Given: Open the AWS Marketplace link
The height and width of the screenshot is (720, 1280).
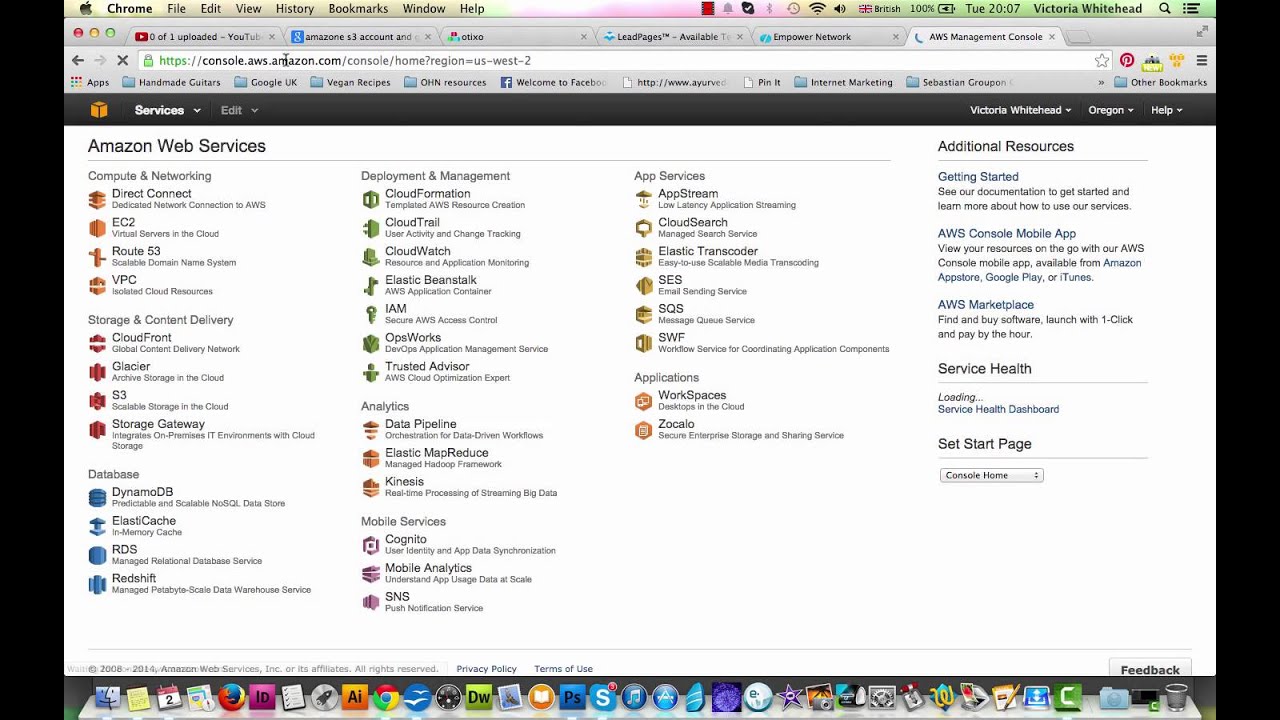Looking at the screenshot, I should pos(986,305).
